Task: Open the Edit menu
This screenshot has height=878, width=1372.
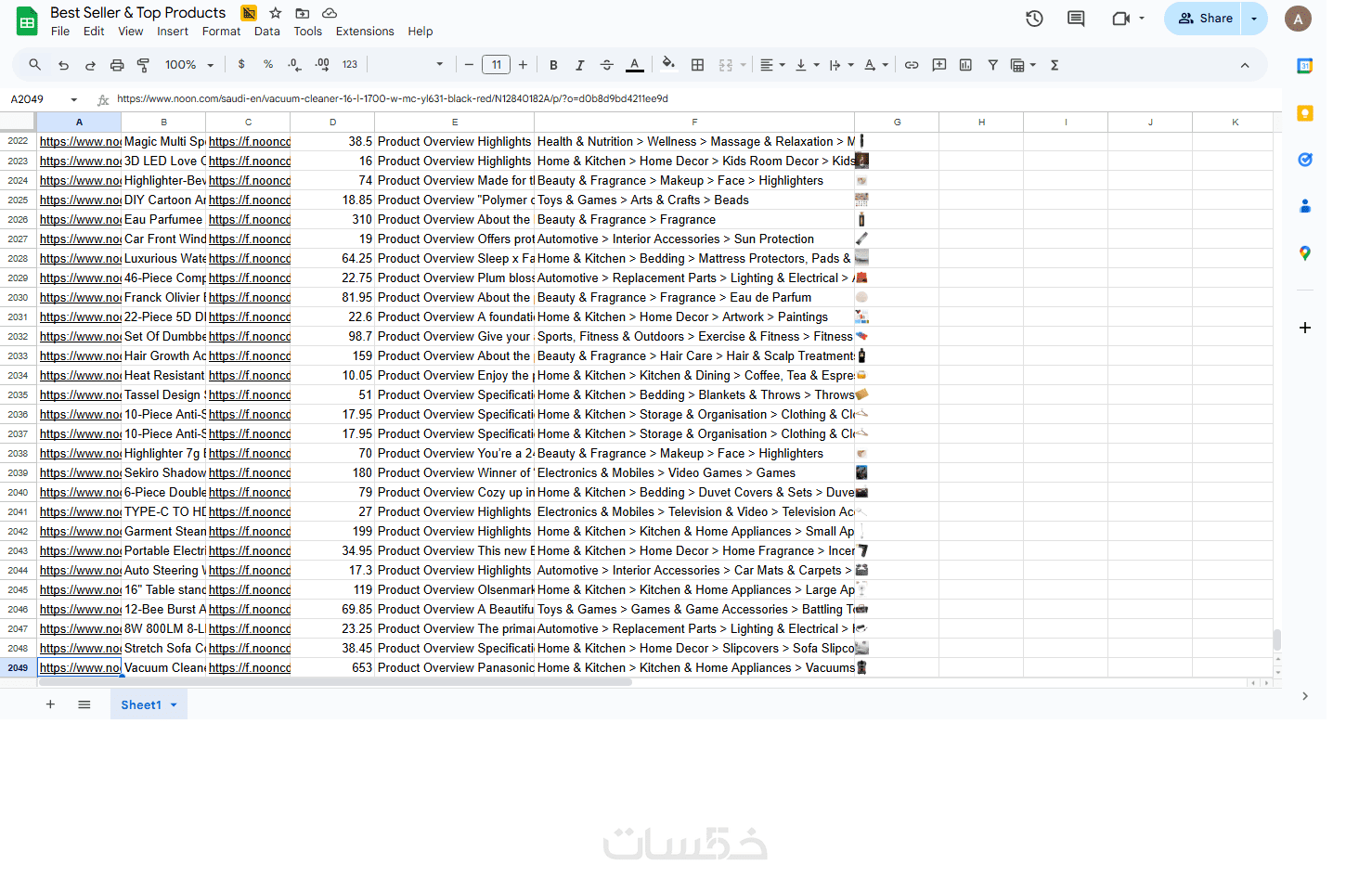Action: (94, 32)
